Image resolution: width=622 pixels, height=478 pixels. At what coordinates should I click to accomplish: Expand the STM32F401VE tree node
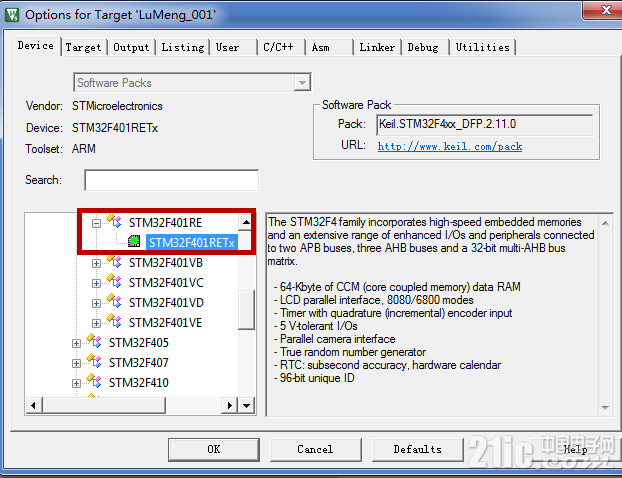tap(96, 323)
